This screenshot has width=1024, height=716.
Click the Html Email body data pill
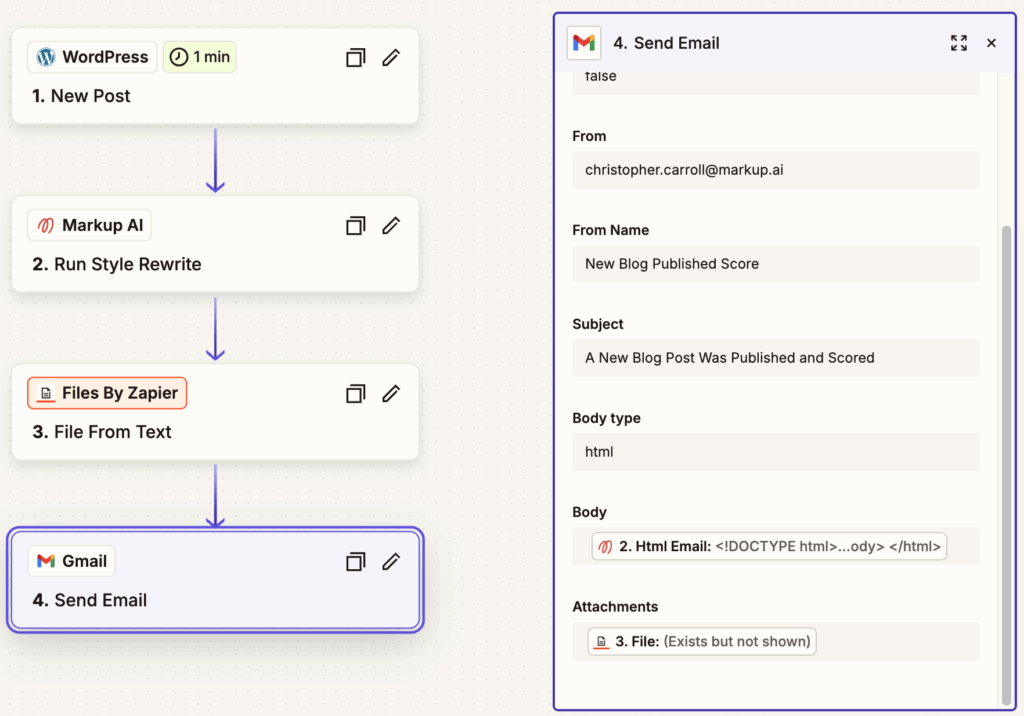pyautogui.click(x=769, y=547)
